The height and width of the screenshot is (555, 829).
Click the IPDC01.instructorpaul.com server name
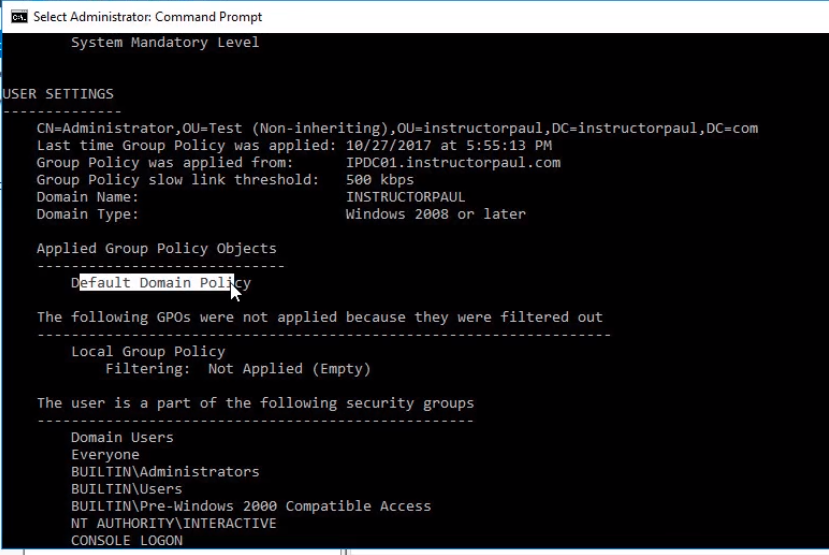coord(453,163)
